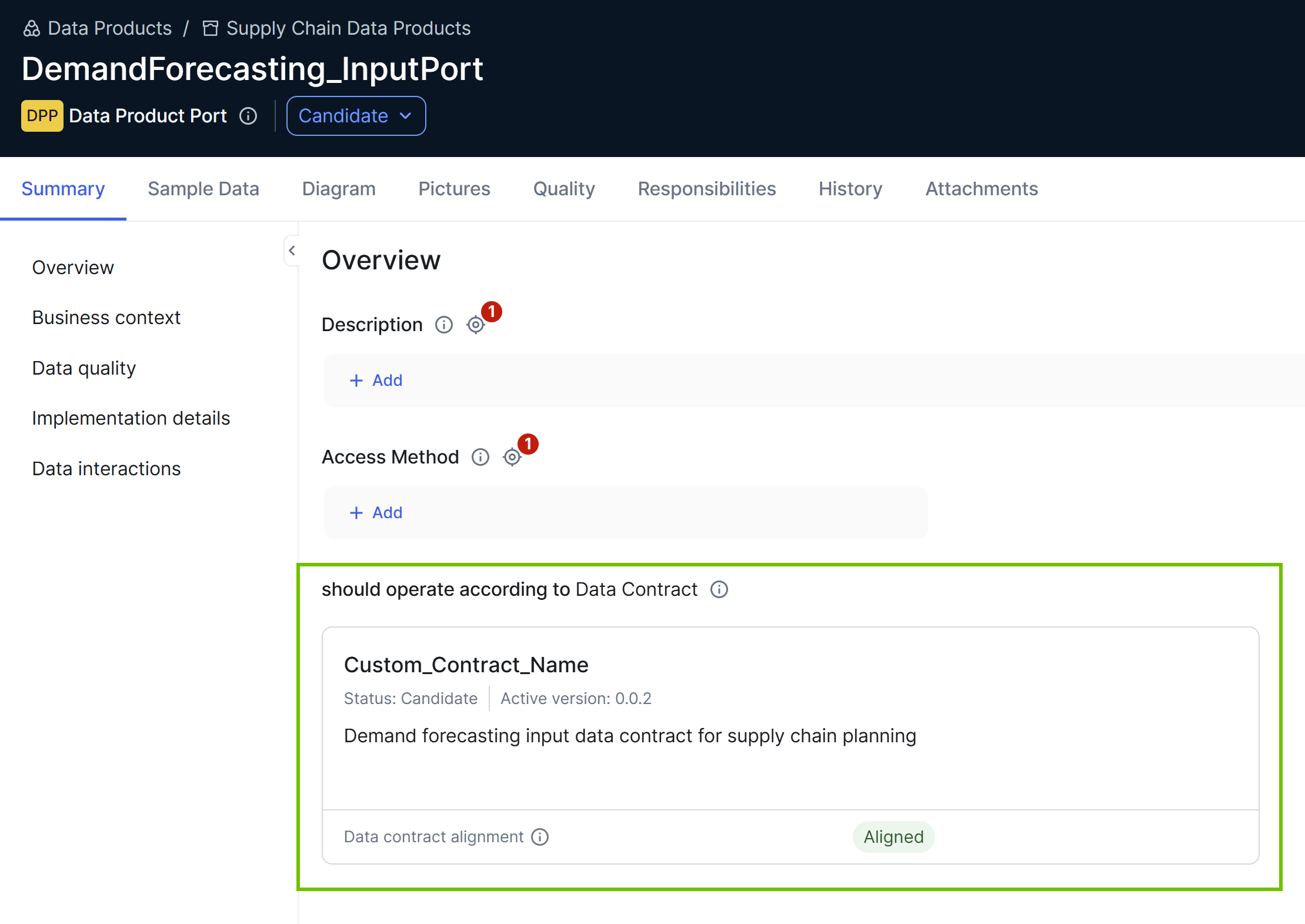Jump to Data quality section
Image resolution: width=1305 pixels, height=924 pixels.
84,368
